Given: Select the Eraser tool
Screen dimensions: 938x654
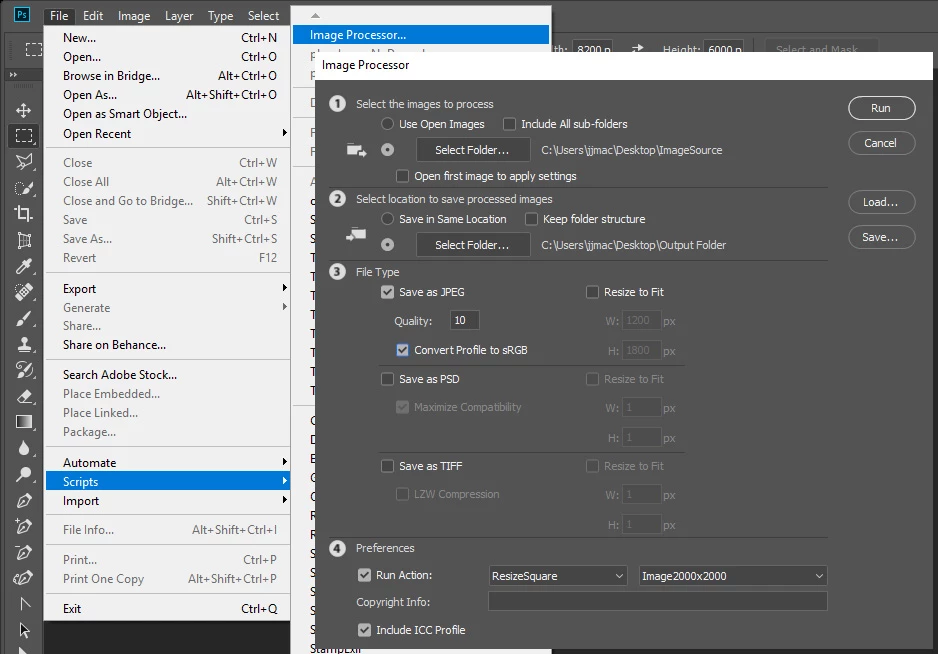Looking at the screenshot, I should (x=23, y=396).
